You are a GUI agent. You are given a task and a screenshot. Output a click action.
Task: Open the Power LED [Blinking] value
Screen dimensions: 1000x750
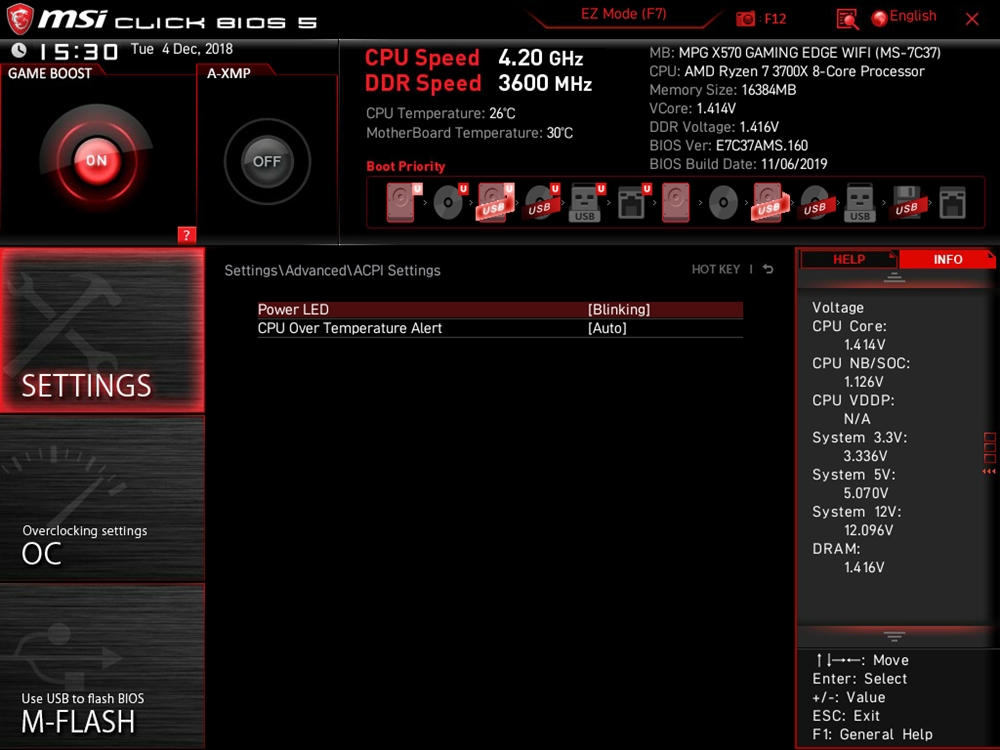click(x=619, y=309)
